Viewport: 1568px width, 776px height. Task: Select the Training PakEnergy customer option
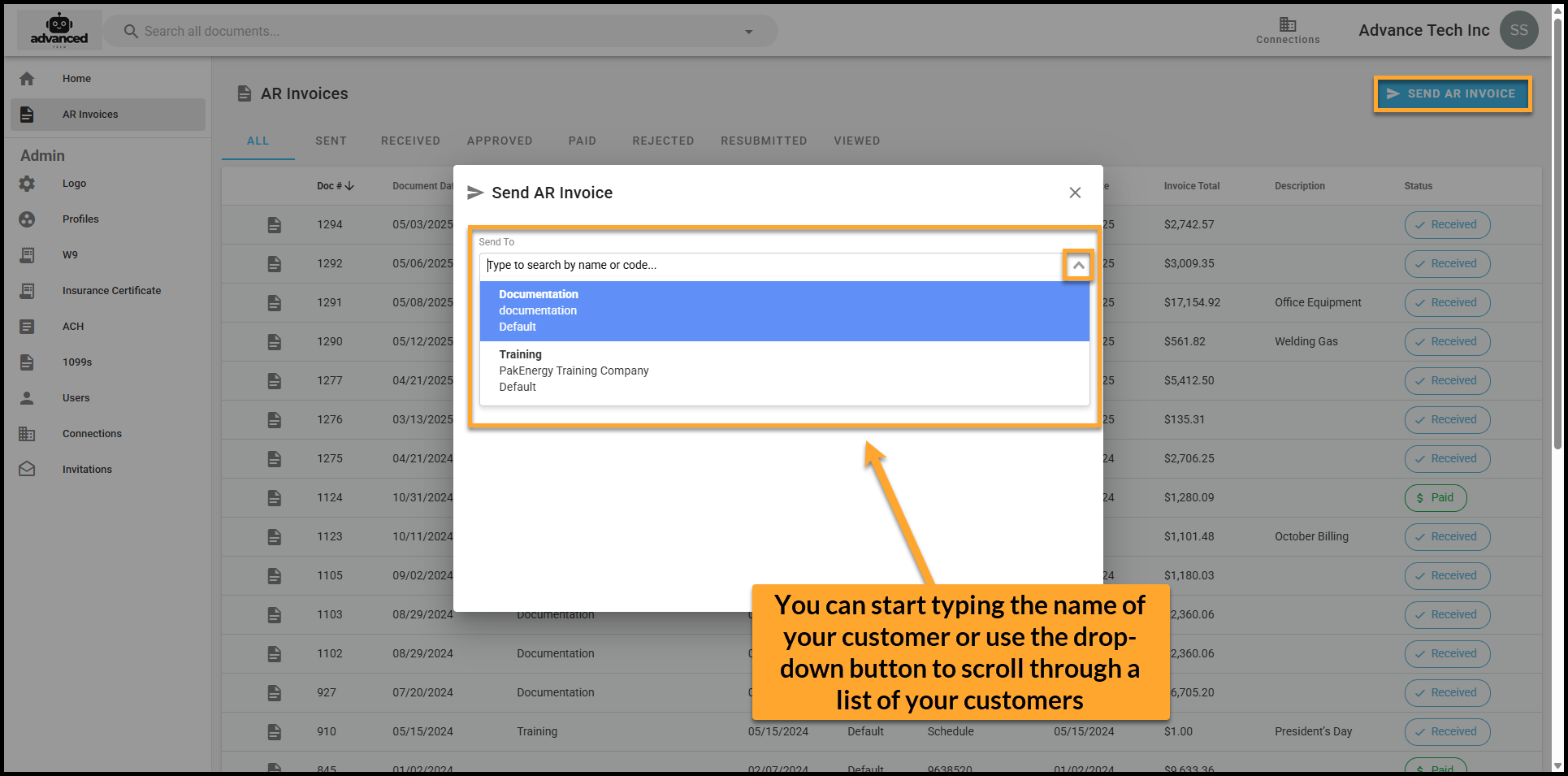click(784, 371)
